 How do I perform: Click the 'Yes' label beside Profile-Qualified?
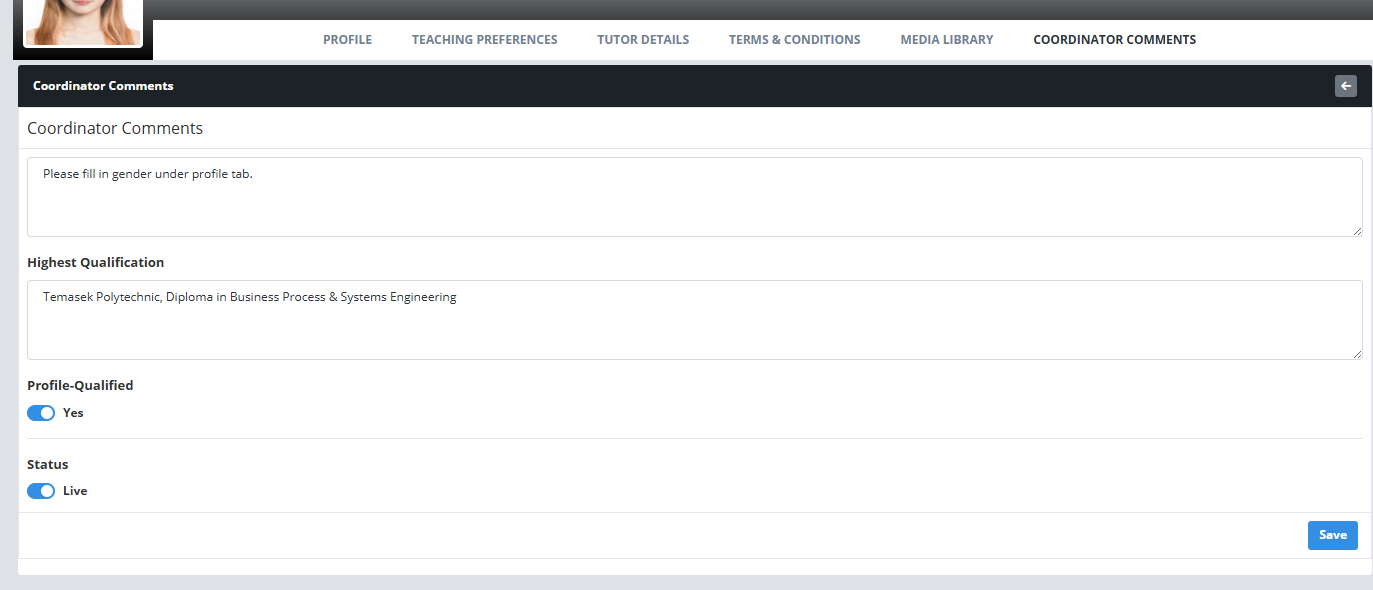73,413
